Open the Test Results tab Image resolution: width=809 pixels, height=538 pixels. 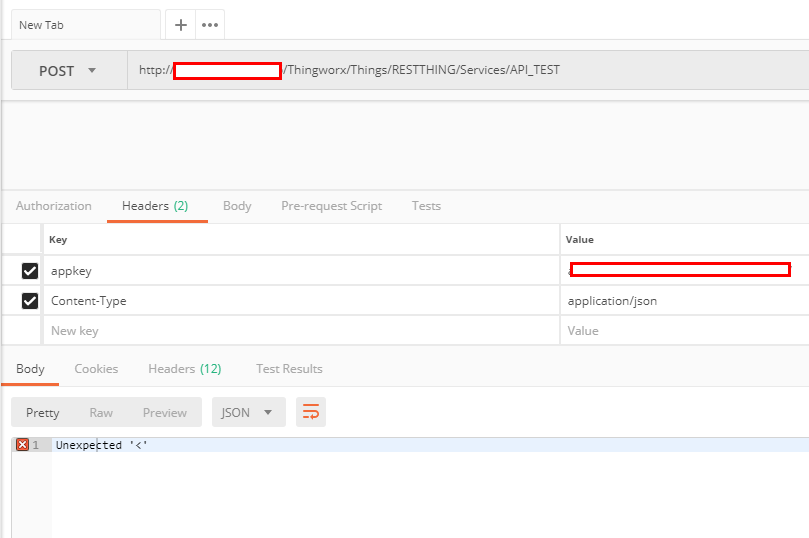[289, 369]
